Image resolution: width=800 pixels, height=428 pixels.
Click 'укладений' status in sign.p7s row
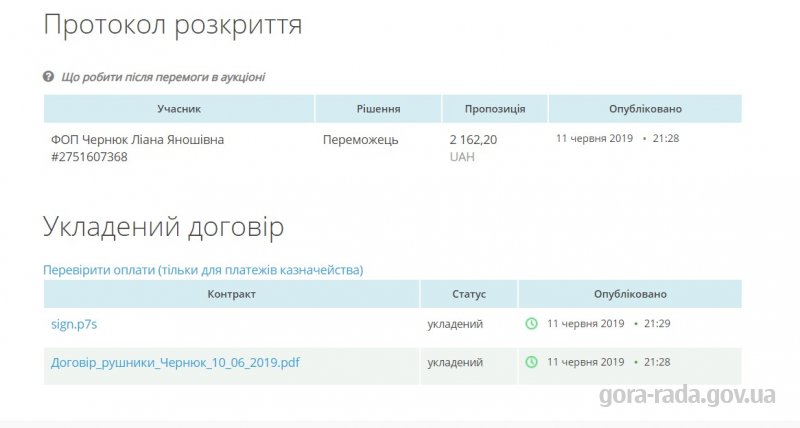click(x=455, y=324)
